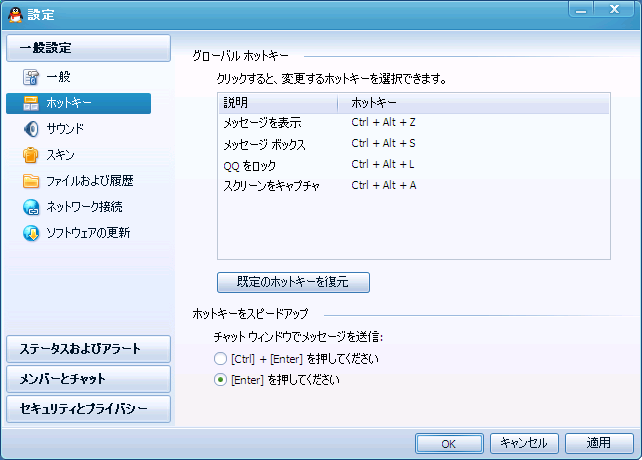Click the ソフトウェアの更新 download icon

31,233
